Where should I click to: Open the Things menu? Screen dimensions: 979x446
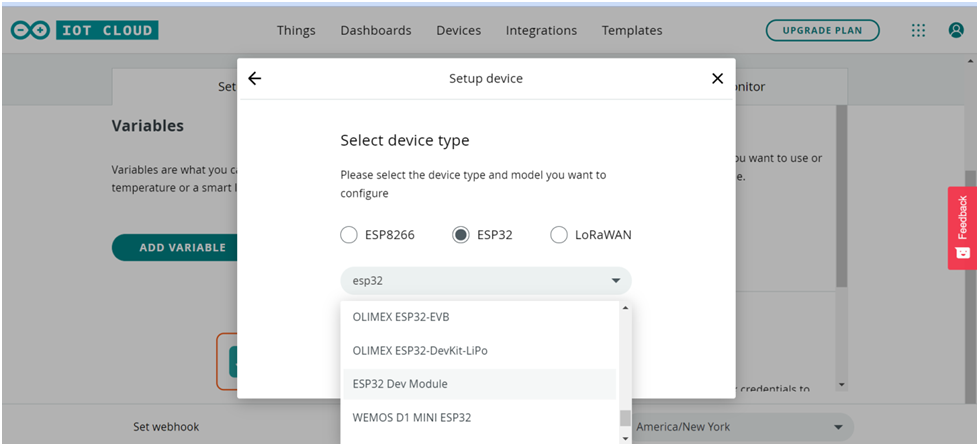click(296, 30)
